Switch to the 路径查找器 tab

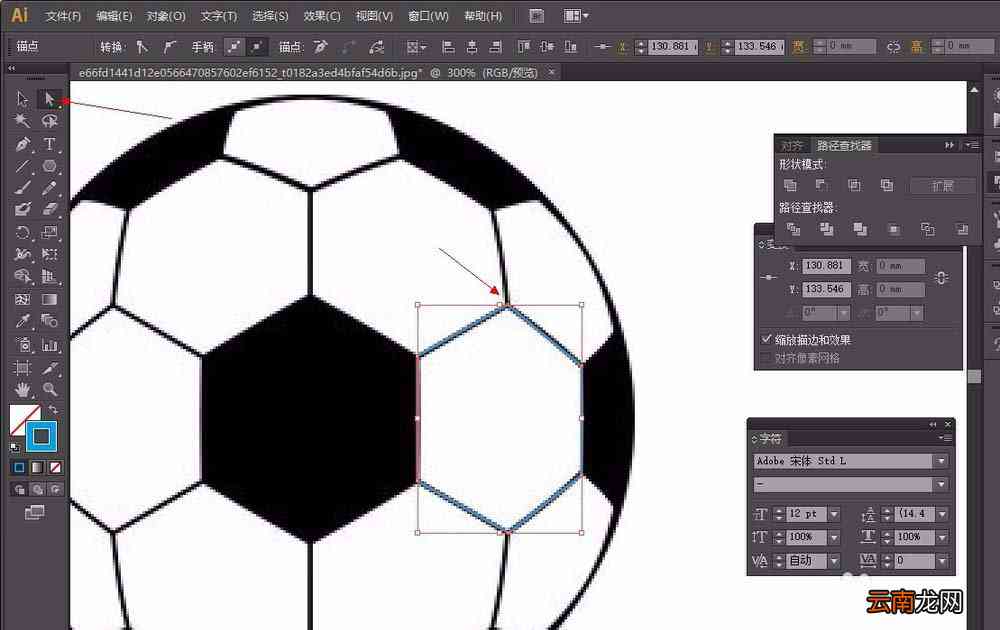(844, 145)
